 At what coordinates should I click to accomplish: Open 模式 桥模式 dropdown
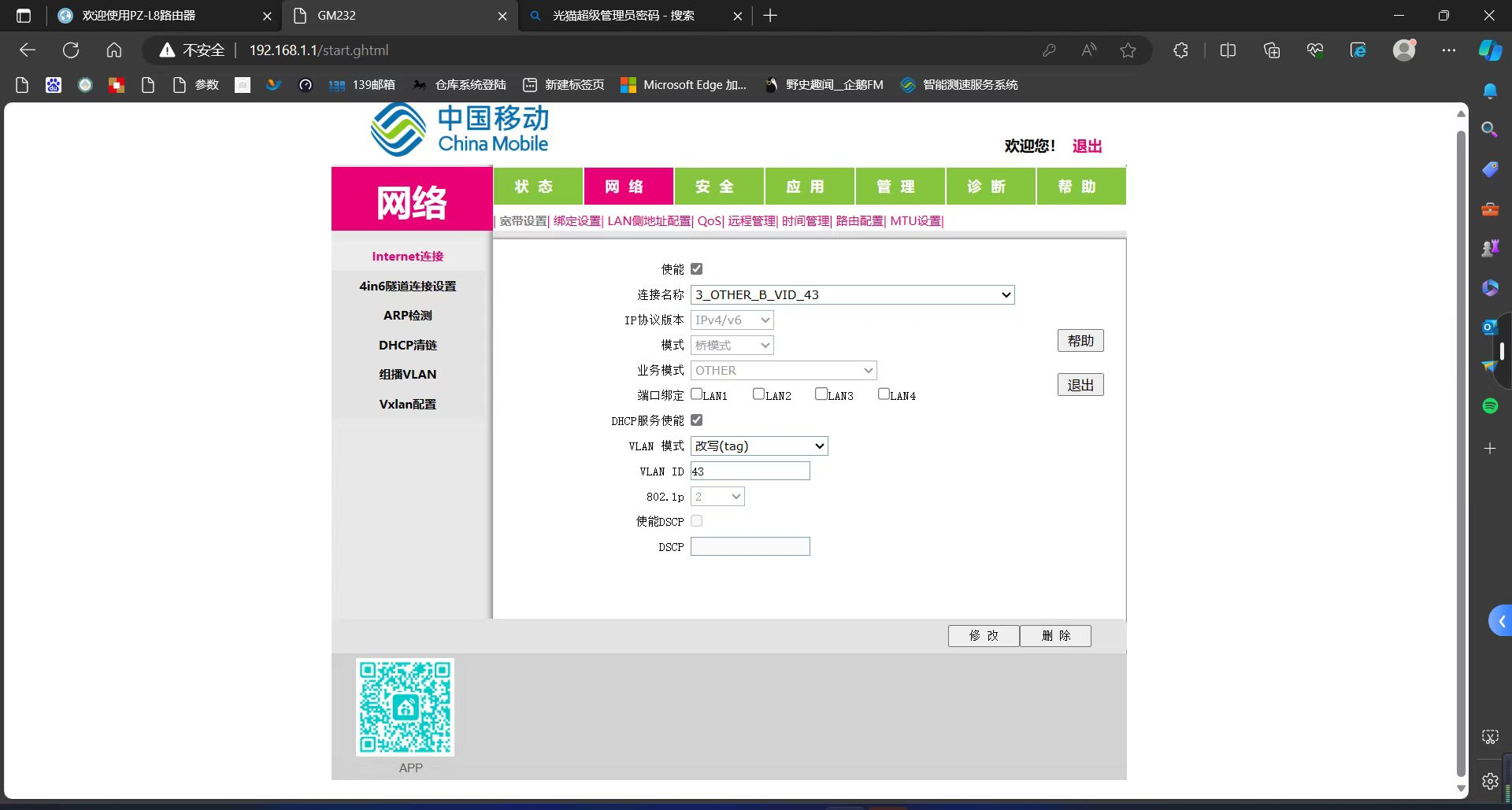[x=732, y=345]
